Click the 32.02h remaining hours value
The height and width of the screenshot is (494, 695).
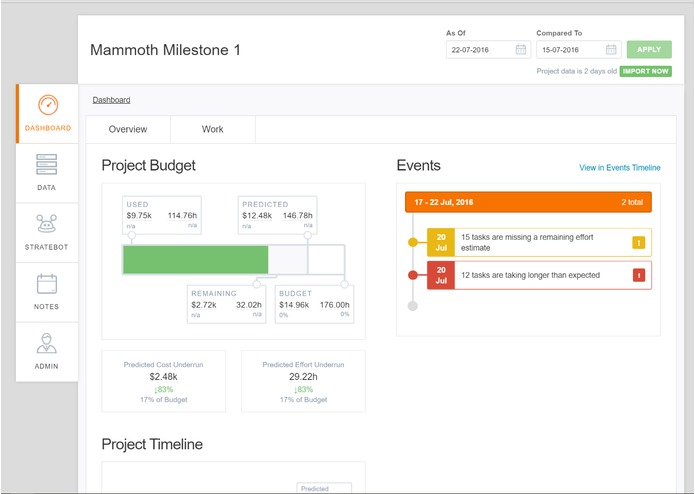(x=249, y=305)
